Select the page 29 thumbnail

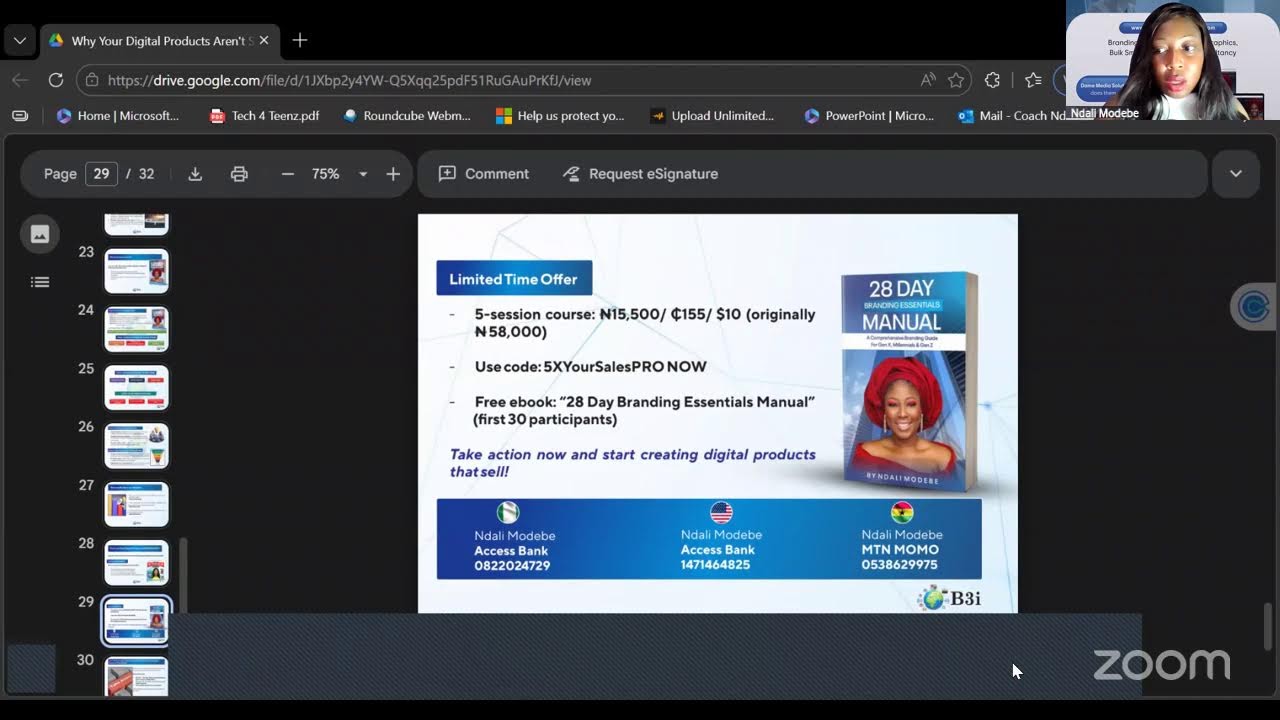[136, 620]
